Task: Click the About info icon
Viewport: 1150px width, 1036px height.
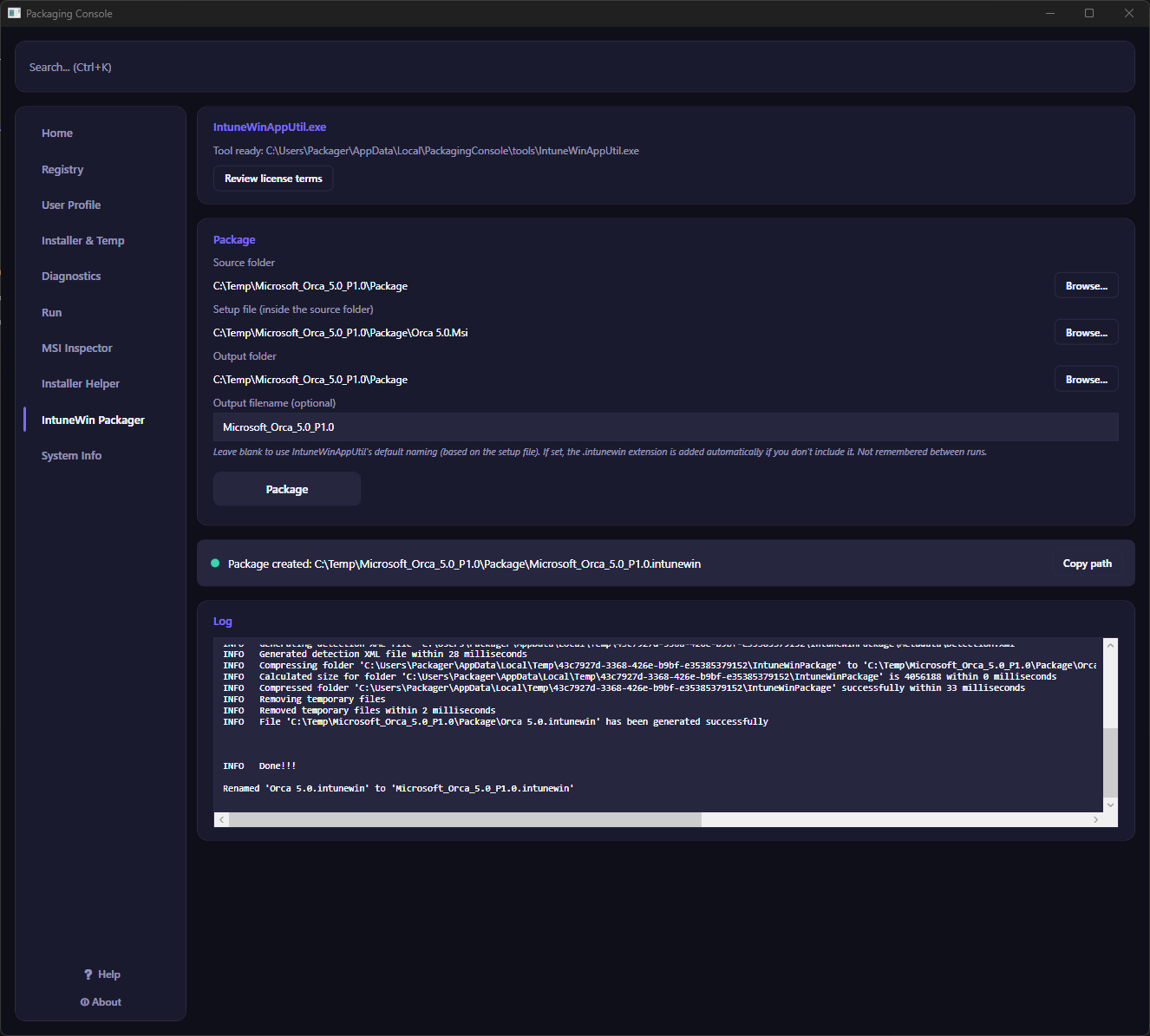Action: 85,1002
